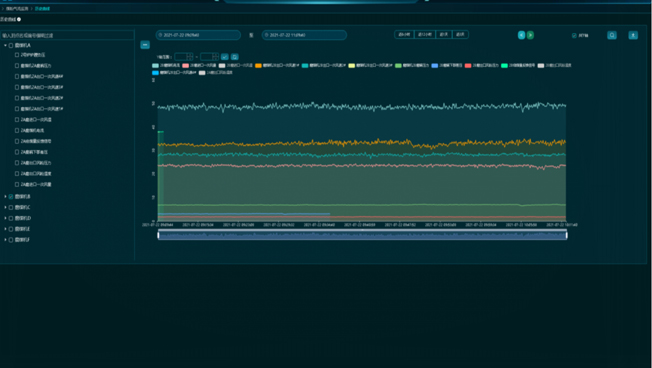Image resolution: width=652 pixels, height=368 pixels.
Task: Click the export download icon button
Action: 633,35
